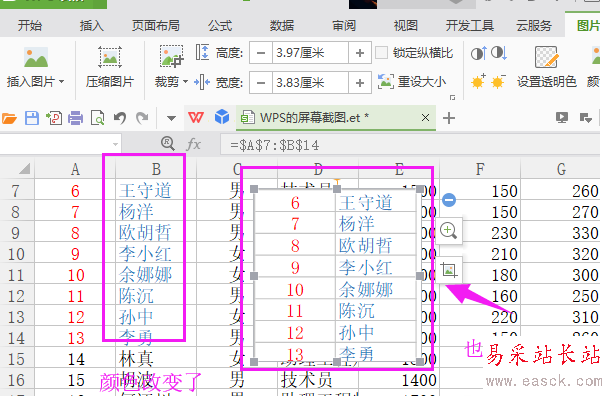The image size is (603, 396).
Task: Click the Undo arrow icon
Action: coord(120,118)
